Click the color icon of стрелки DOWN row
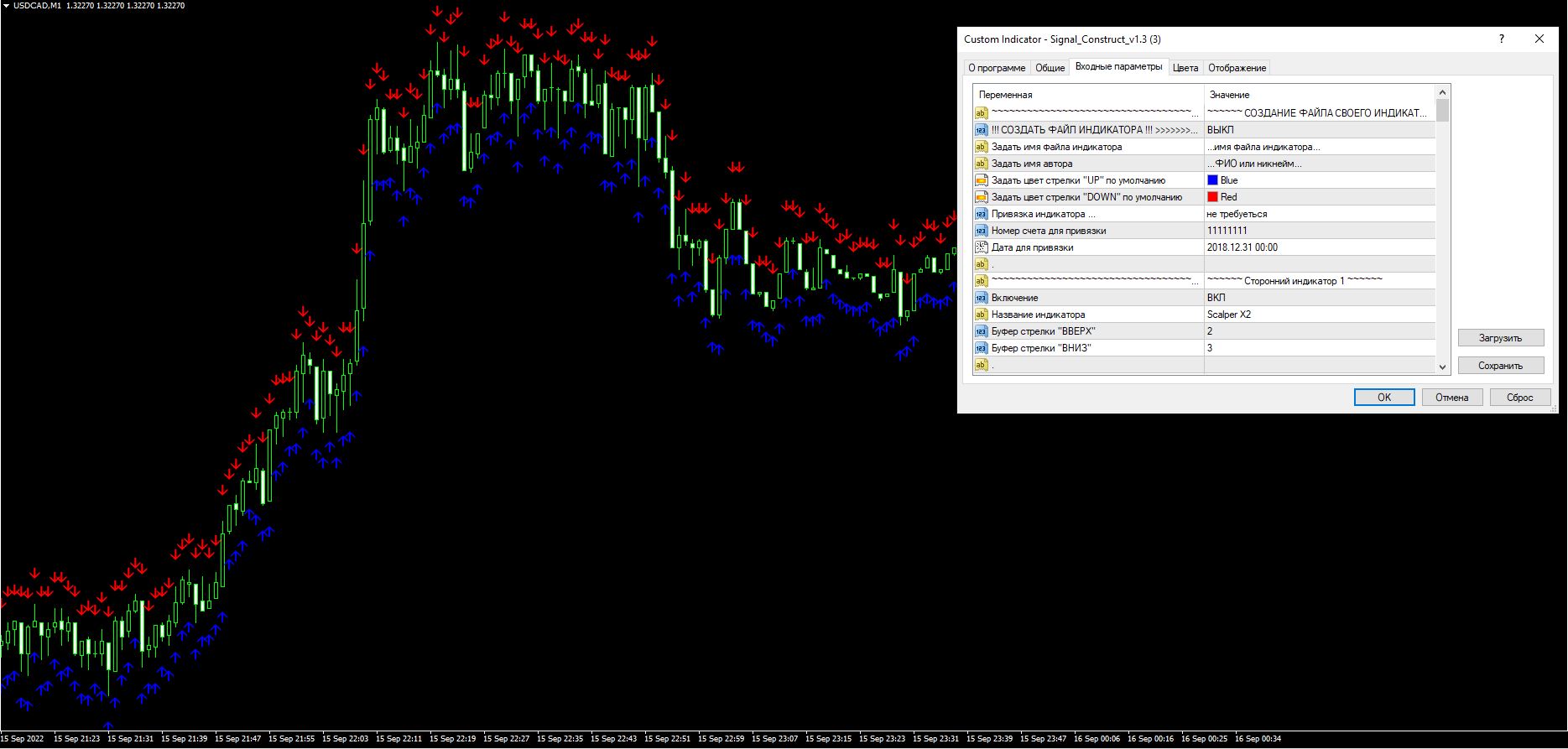This screenshot has width=1568, height=749. click(x=982, y=197)
